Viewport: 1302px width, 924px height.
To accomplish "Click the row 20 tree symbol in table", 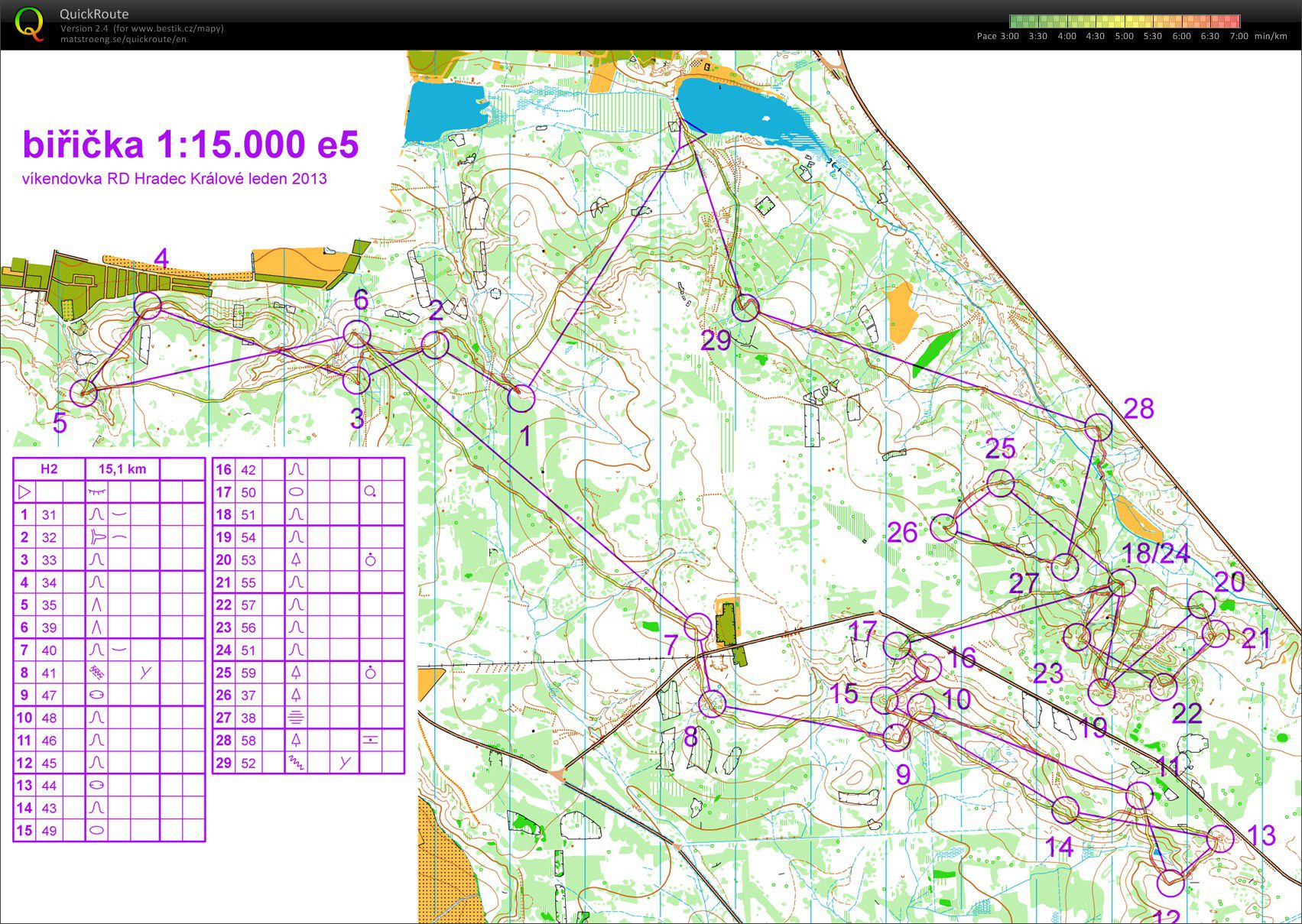I will (296, 559).
